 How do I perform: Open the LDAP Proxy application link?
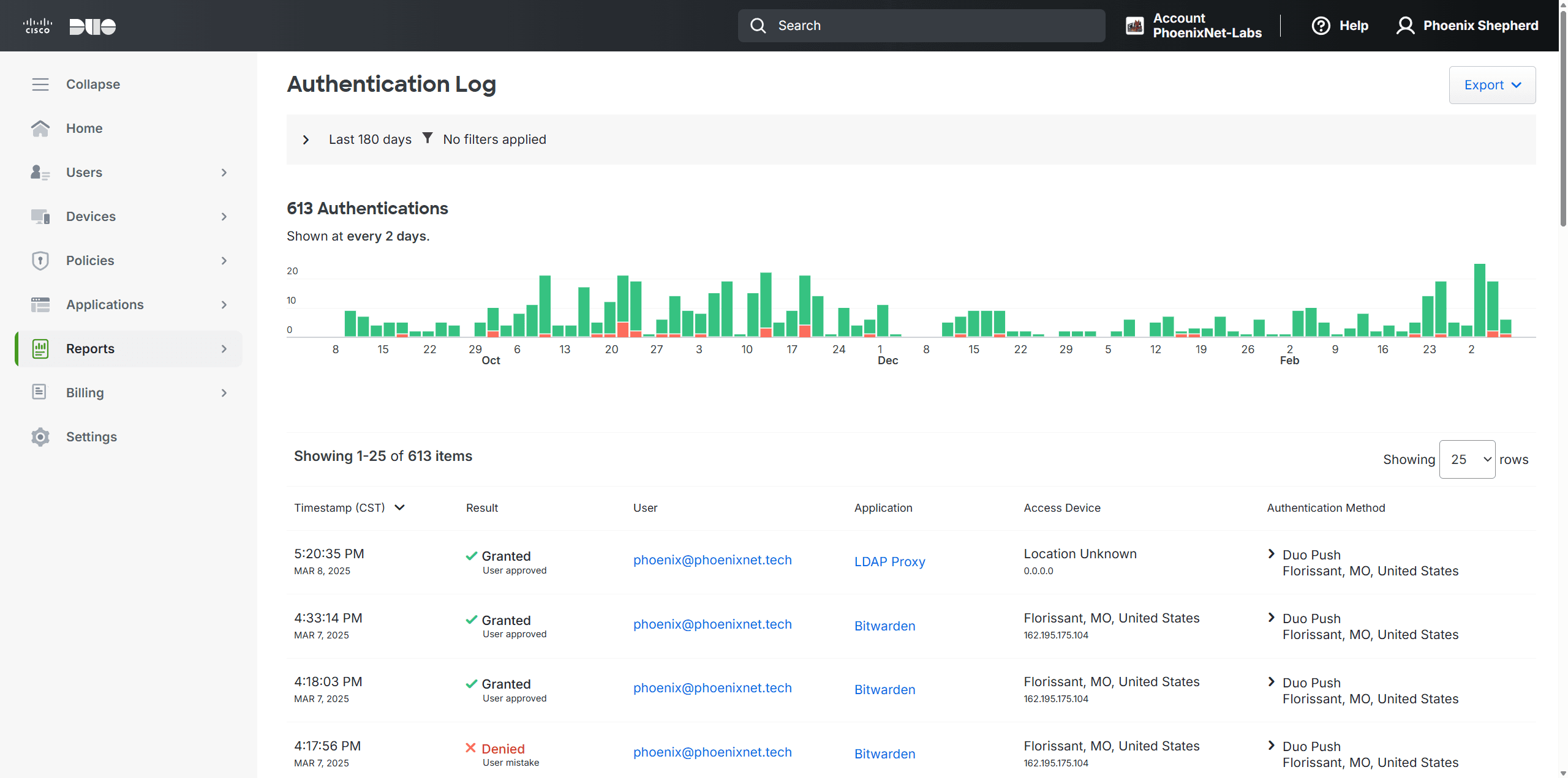click(889, 561)
